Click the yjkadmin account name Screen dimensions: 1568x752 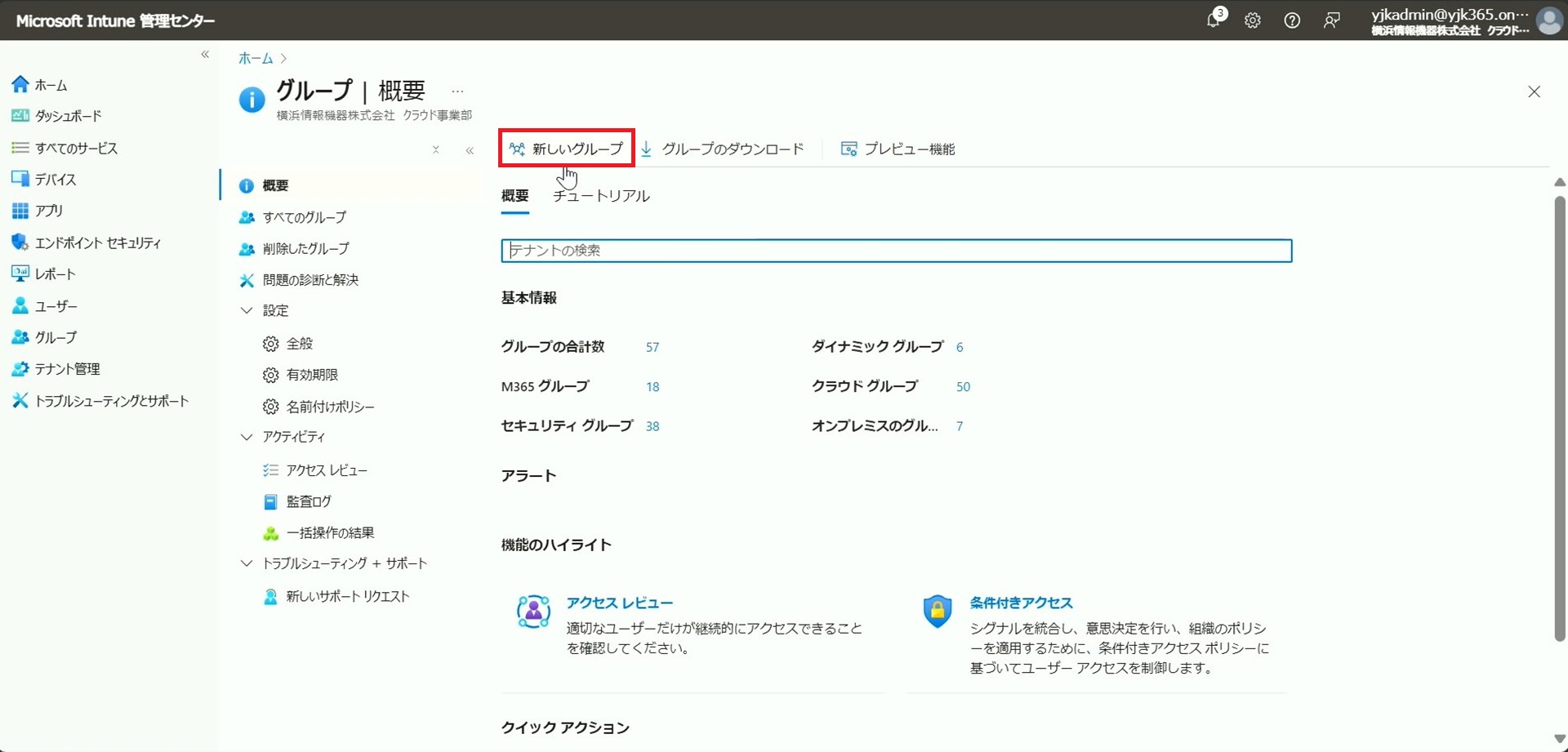tap(1450, 14)
